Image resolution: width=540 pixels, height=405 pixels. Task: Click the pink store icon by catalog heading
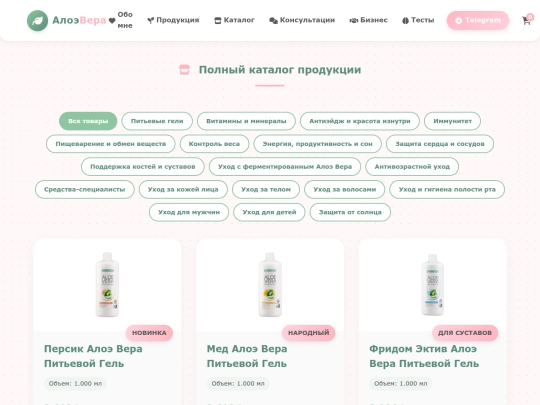[184, 70]
